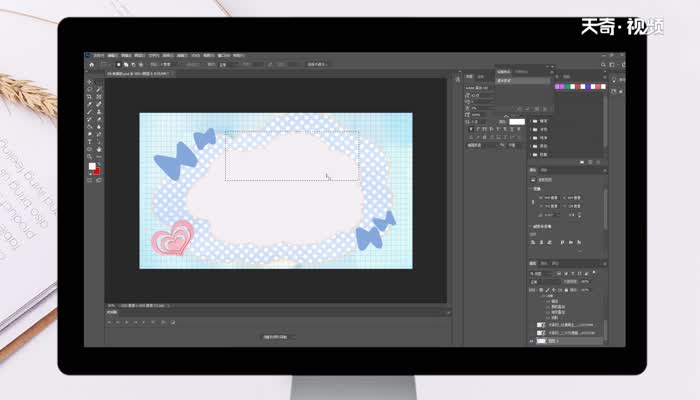Click the screen mode icon in toolbox
700x400 pixels.
pos(99,180)
